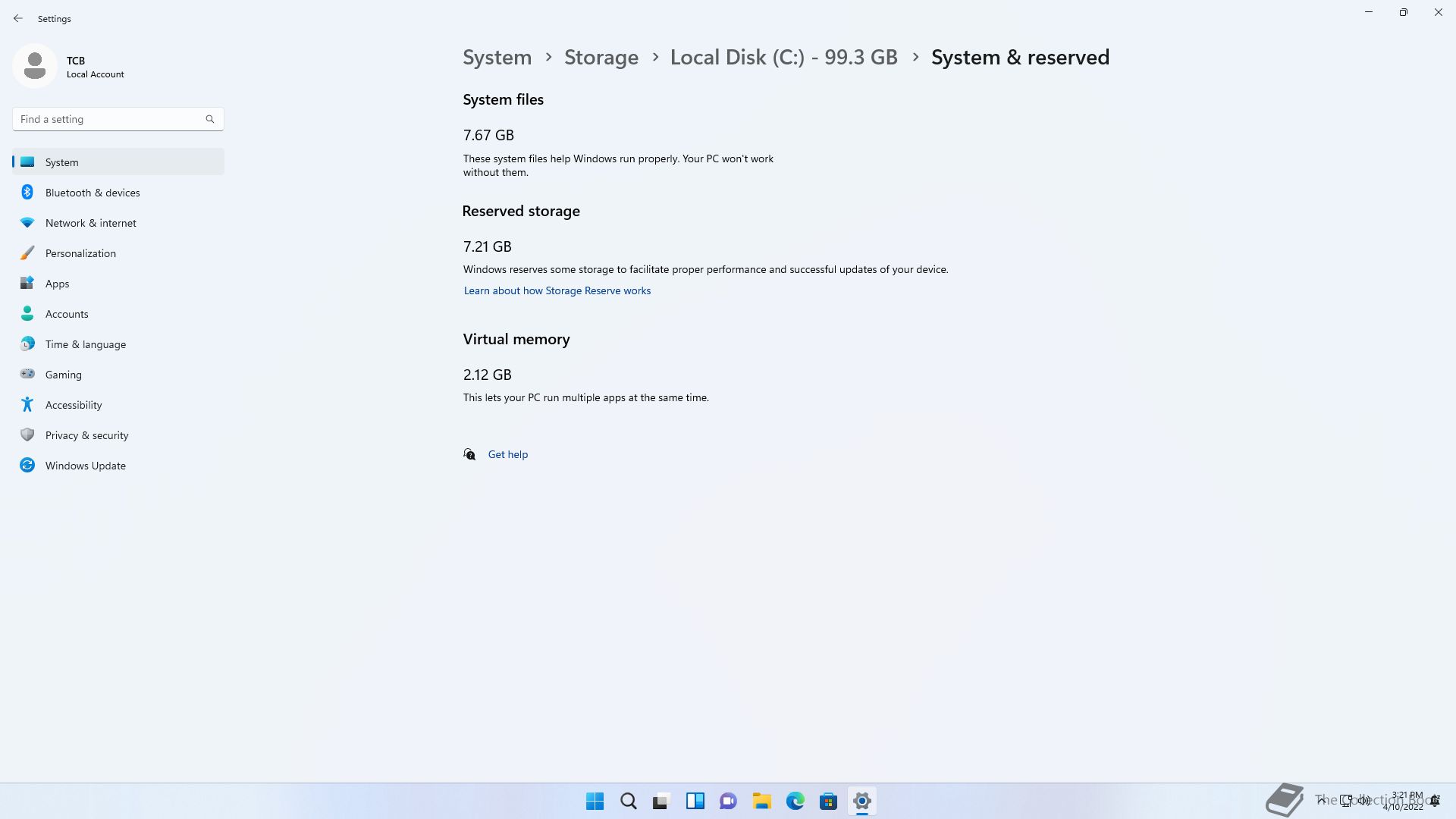The image size is (1456, 819).
Task: Go back using the Settings back arrow
Action: coord(18,18)
